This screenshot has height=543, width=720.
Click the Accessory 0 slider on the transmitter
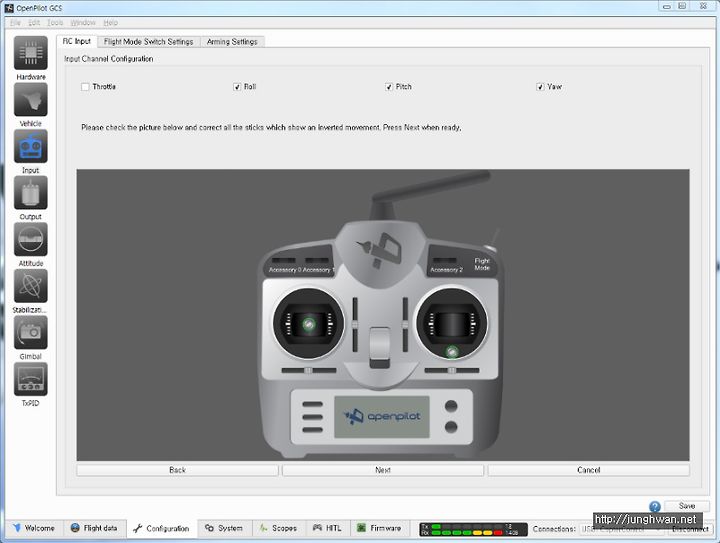(x=284, y=260)
